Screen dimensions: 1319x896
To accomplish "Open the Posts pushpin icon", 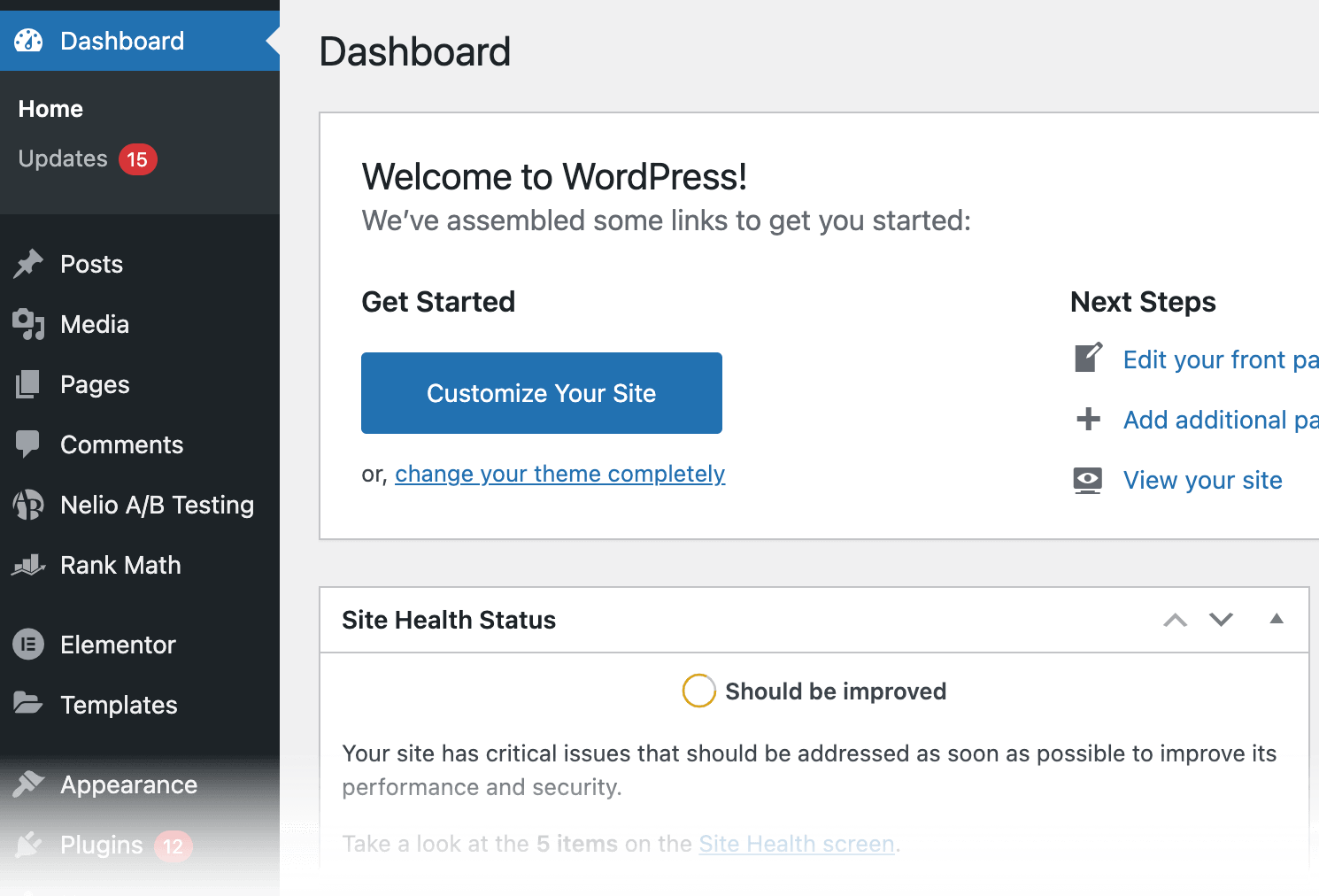I will 27,263.
